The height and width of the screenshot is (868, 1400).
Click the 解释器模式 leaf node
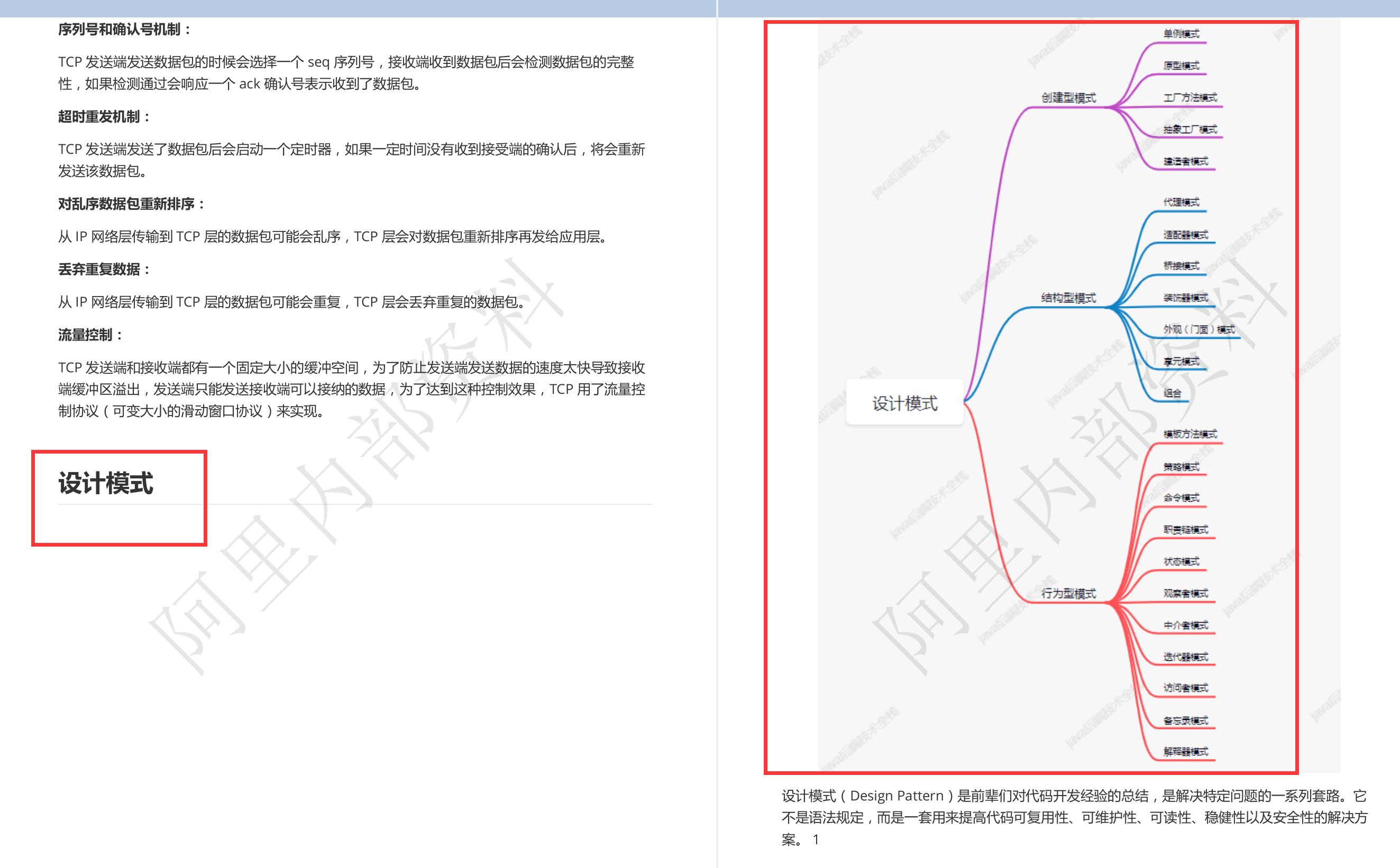coord(1186,752)
